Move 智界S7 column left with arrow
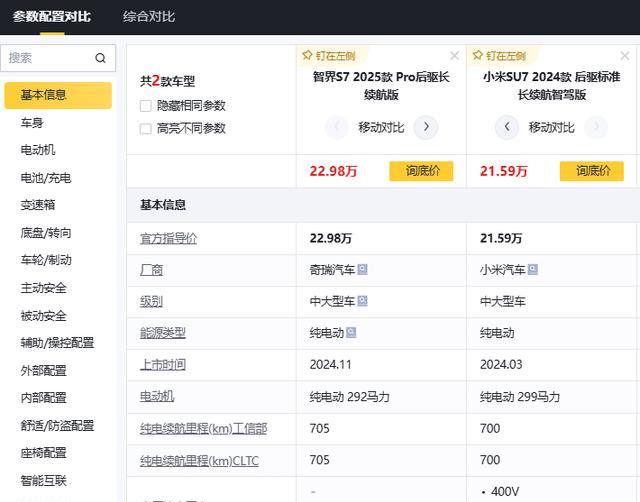Screen dimensions: 640x502 coord(337,127)
